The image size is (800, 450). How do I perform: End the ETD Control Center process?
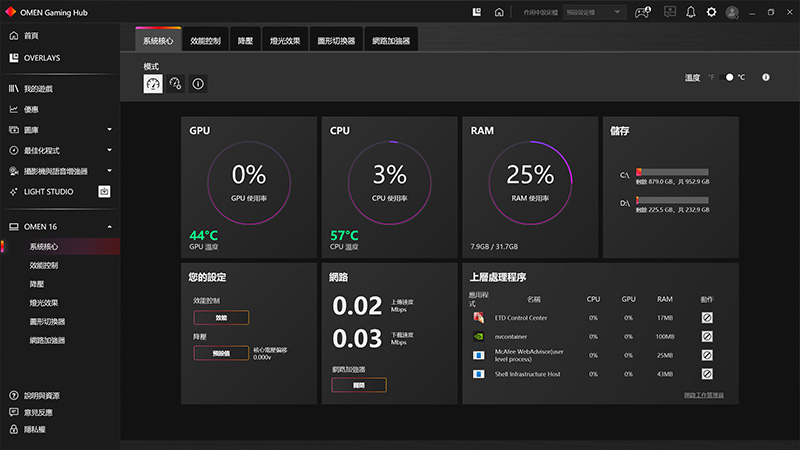(x=706, y=318)
